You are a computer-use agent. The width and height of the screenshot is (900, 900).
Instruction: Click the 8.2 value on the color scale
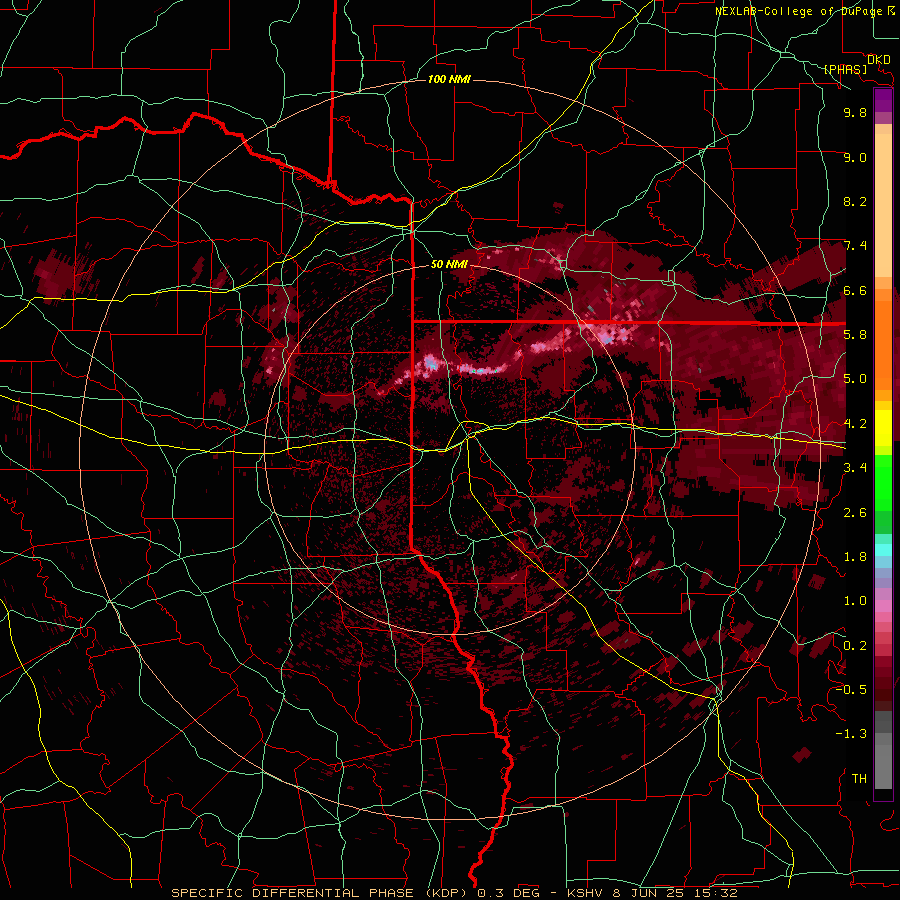(855, 201)
